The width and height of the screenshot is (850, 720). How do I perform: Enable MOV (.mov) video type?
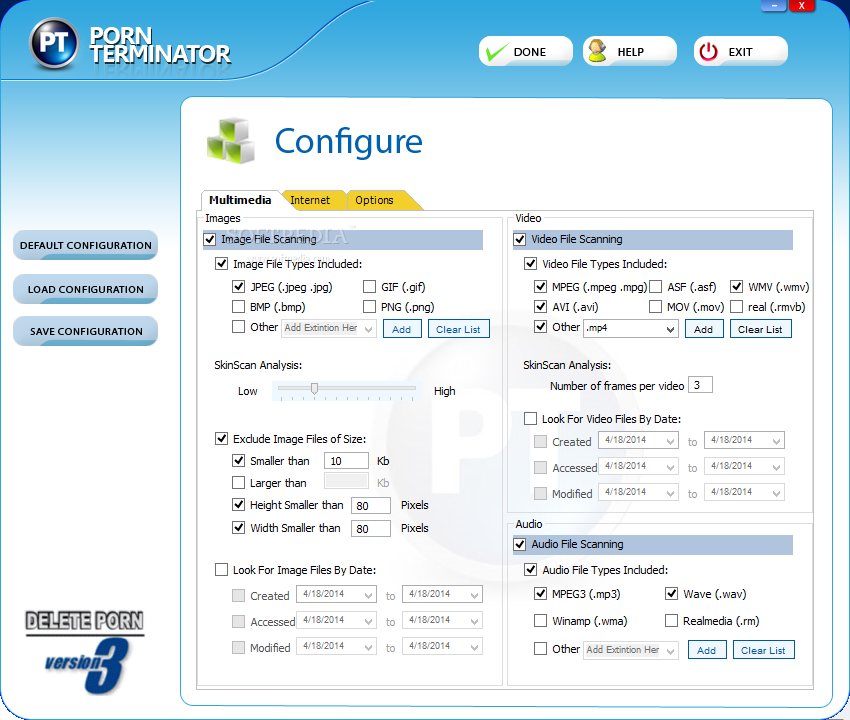pyautogui.click(x=656, y=307)
